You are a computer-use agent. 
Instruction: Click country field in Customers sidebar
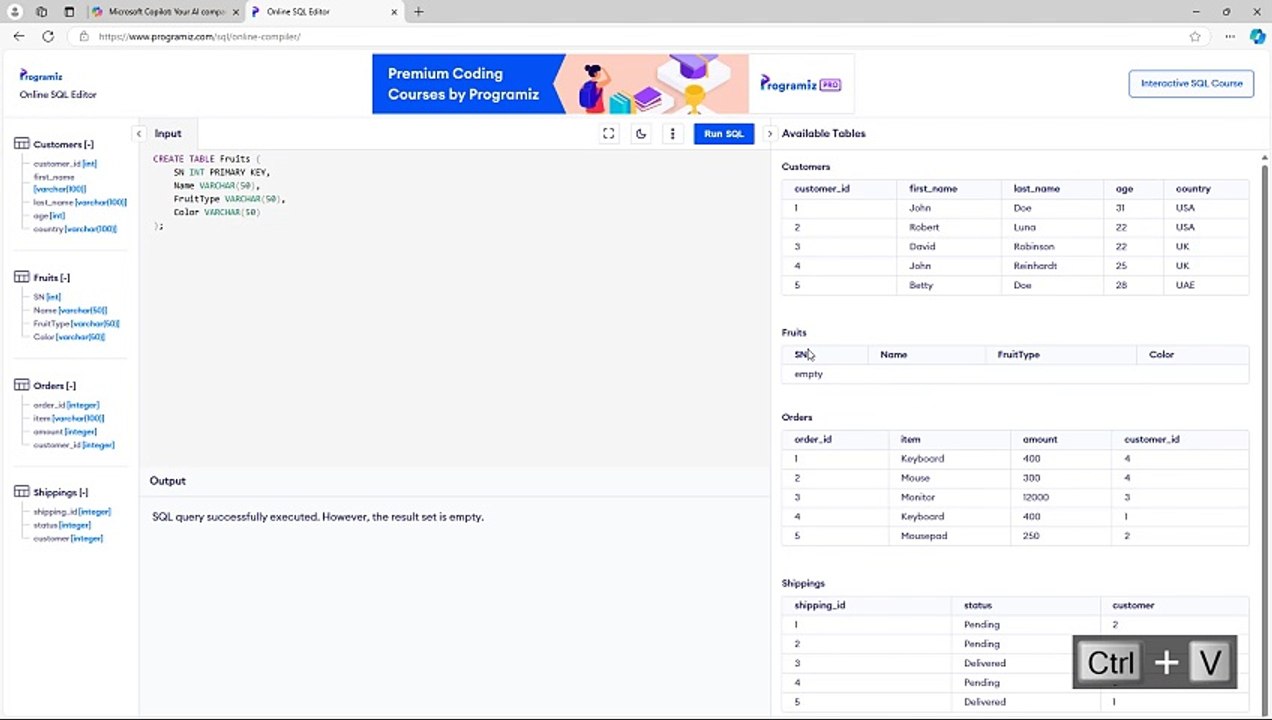click(75, 228)
